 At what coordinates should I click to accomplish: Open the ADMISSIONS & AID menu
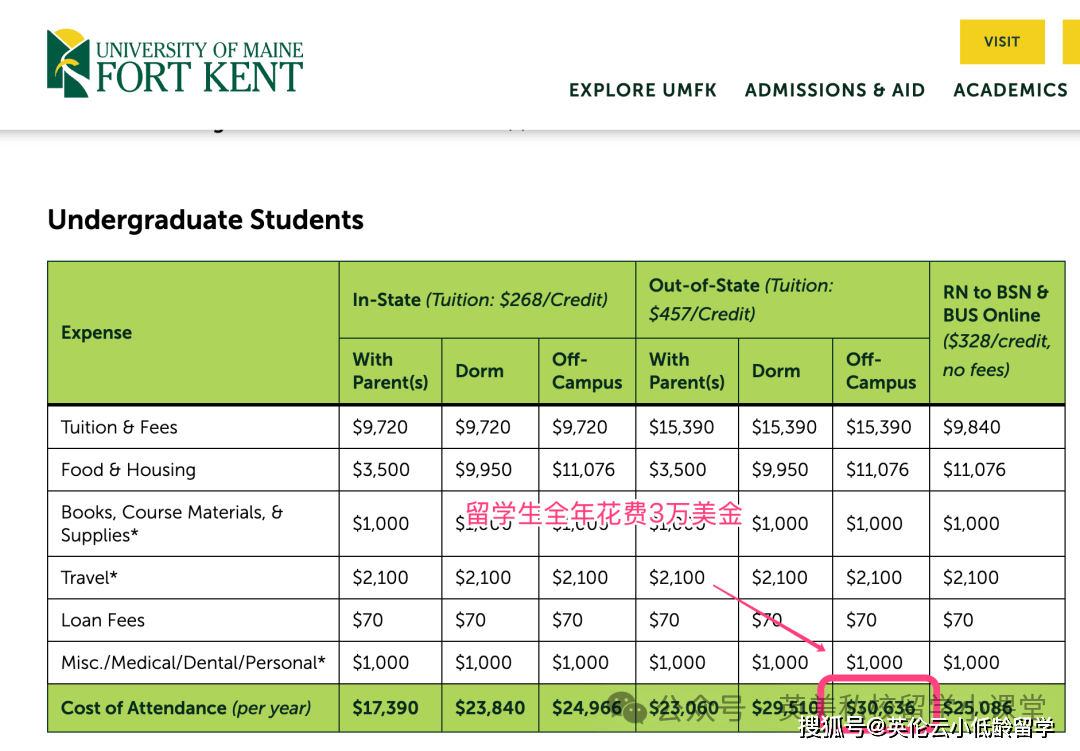pos(835,90)
